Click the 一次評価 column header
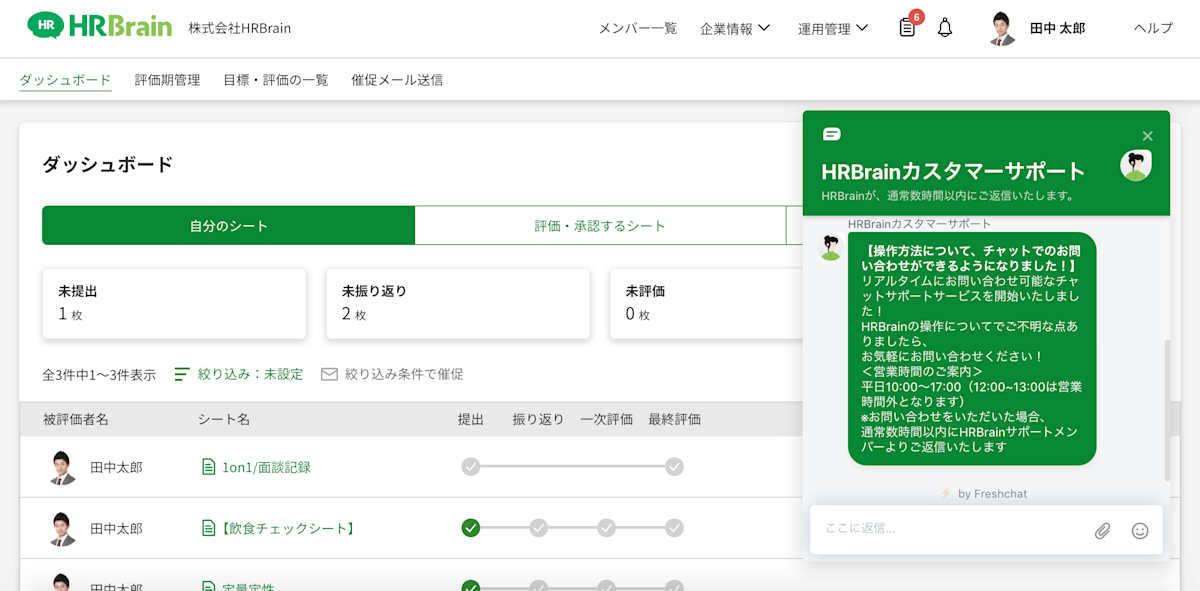Viewport: 1200px width, 591px height. [607, 419]
